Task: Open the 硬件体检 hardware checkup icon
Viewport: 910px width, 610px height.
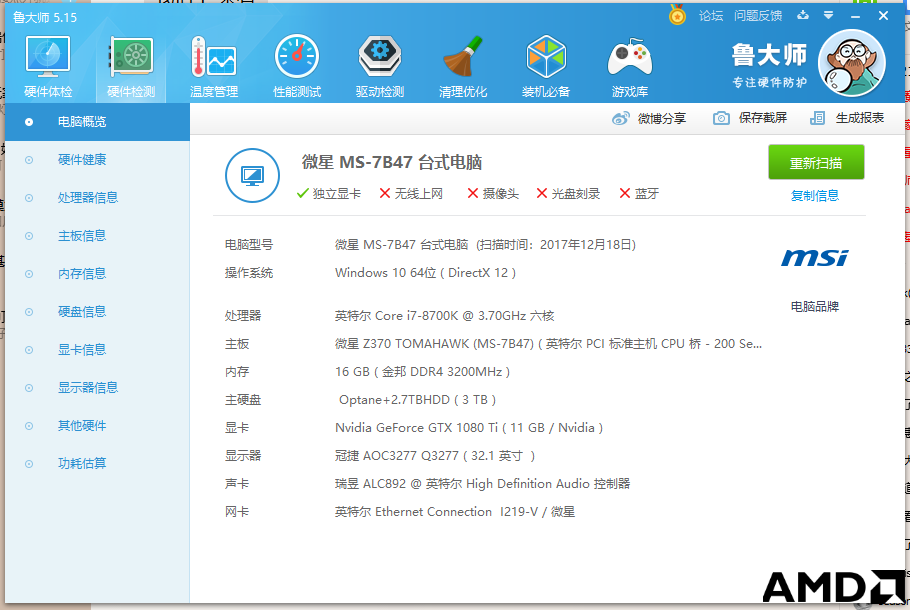Action: pyautogui.click(x=48, y=66)
